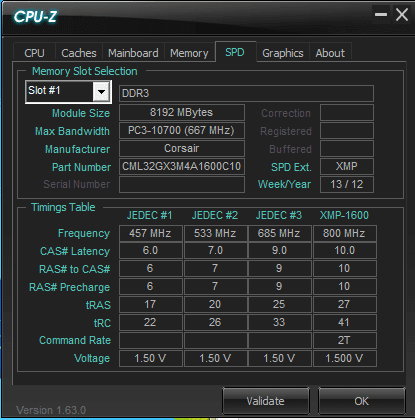Click tRC value 22
This screenshot has height=420, width=415.
tap(151, 322)
